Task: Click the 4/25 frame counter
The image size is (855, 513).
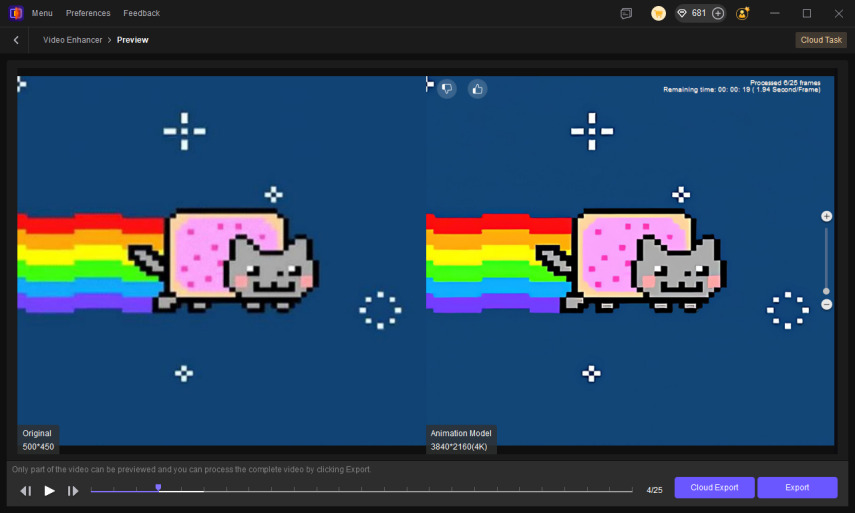Action: coord(654,490)
